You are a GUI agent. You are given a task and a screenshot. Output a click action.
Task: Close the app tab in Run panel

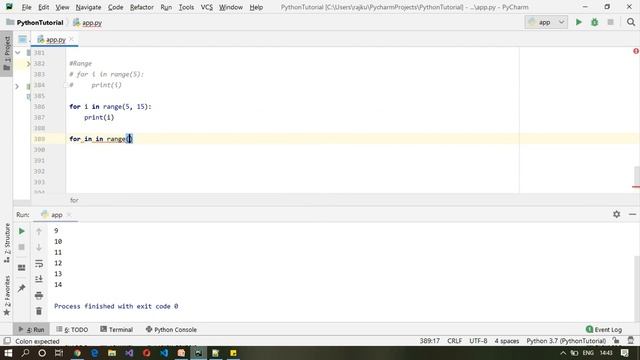(x=69, y=214)
